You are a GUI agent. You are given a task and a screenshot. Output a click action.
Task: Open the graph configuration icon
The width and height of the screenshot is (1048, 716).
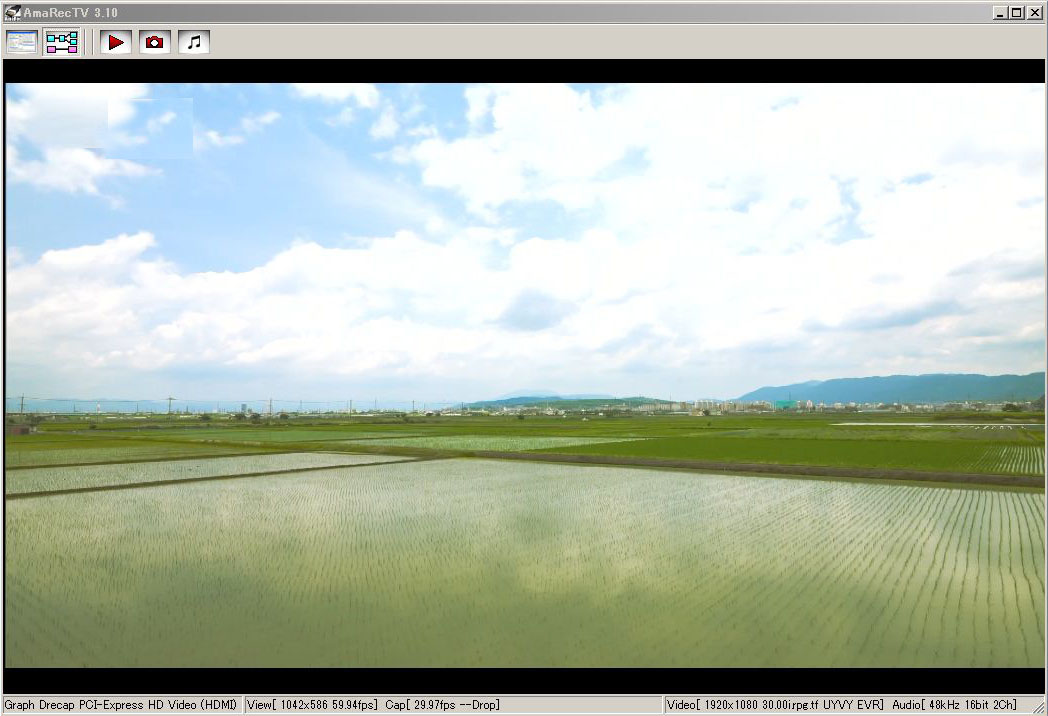[61, 42]
